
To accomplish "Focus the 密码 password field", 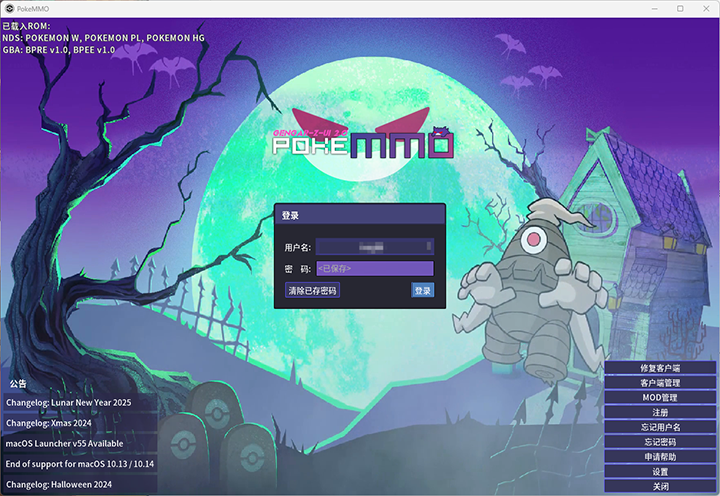I will point(375,269).
